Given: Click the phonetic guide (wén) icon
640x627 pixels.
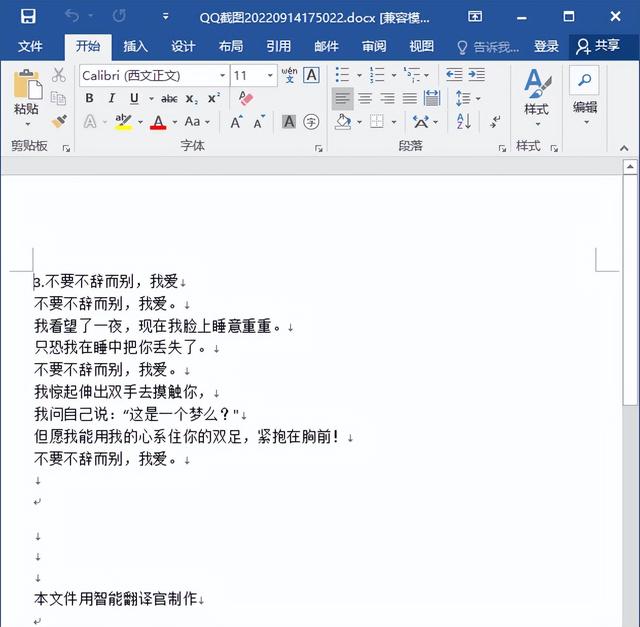Looking at the screenshot, I should (x=289, y=75).
